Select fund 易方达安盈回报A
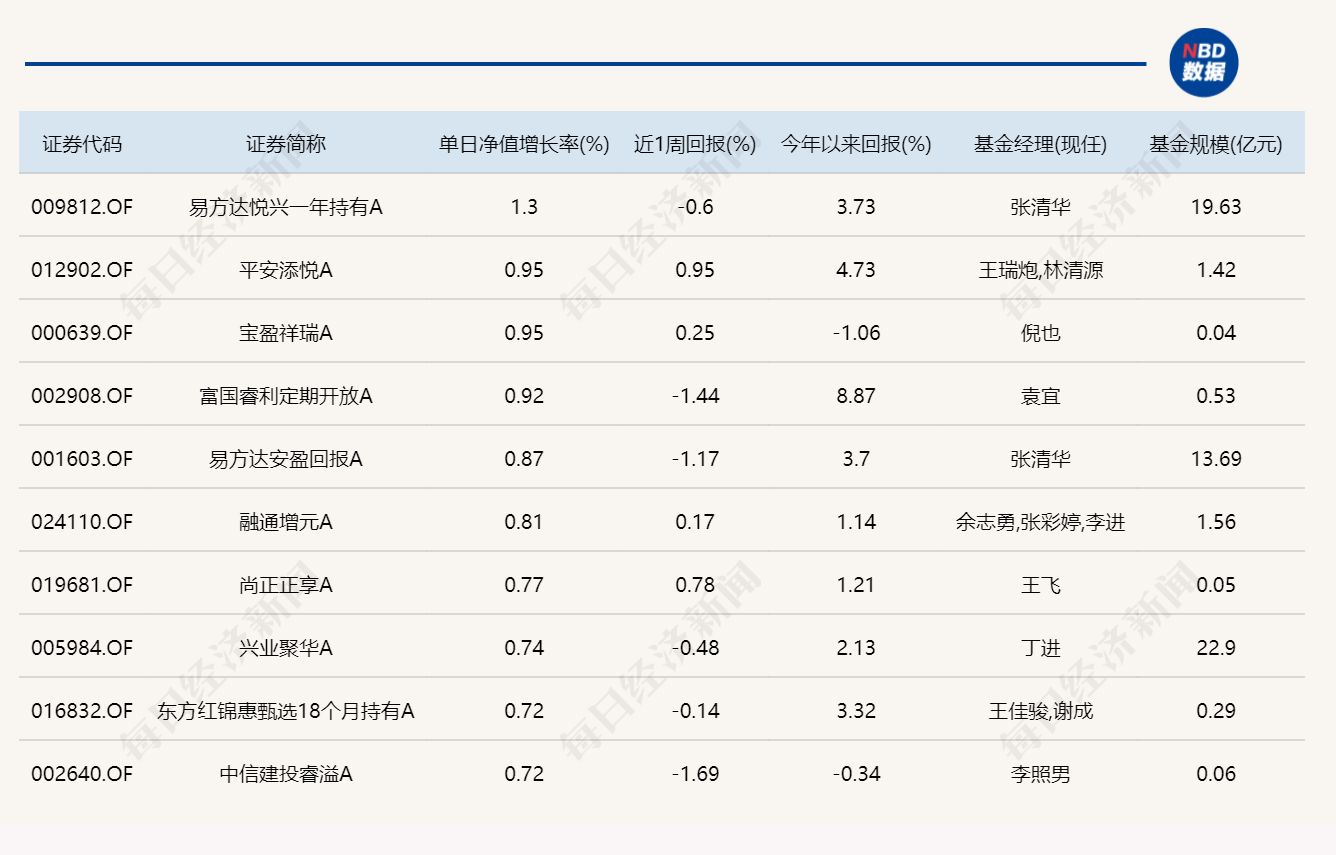This screenshot has height=855, width=1336. 286,459
